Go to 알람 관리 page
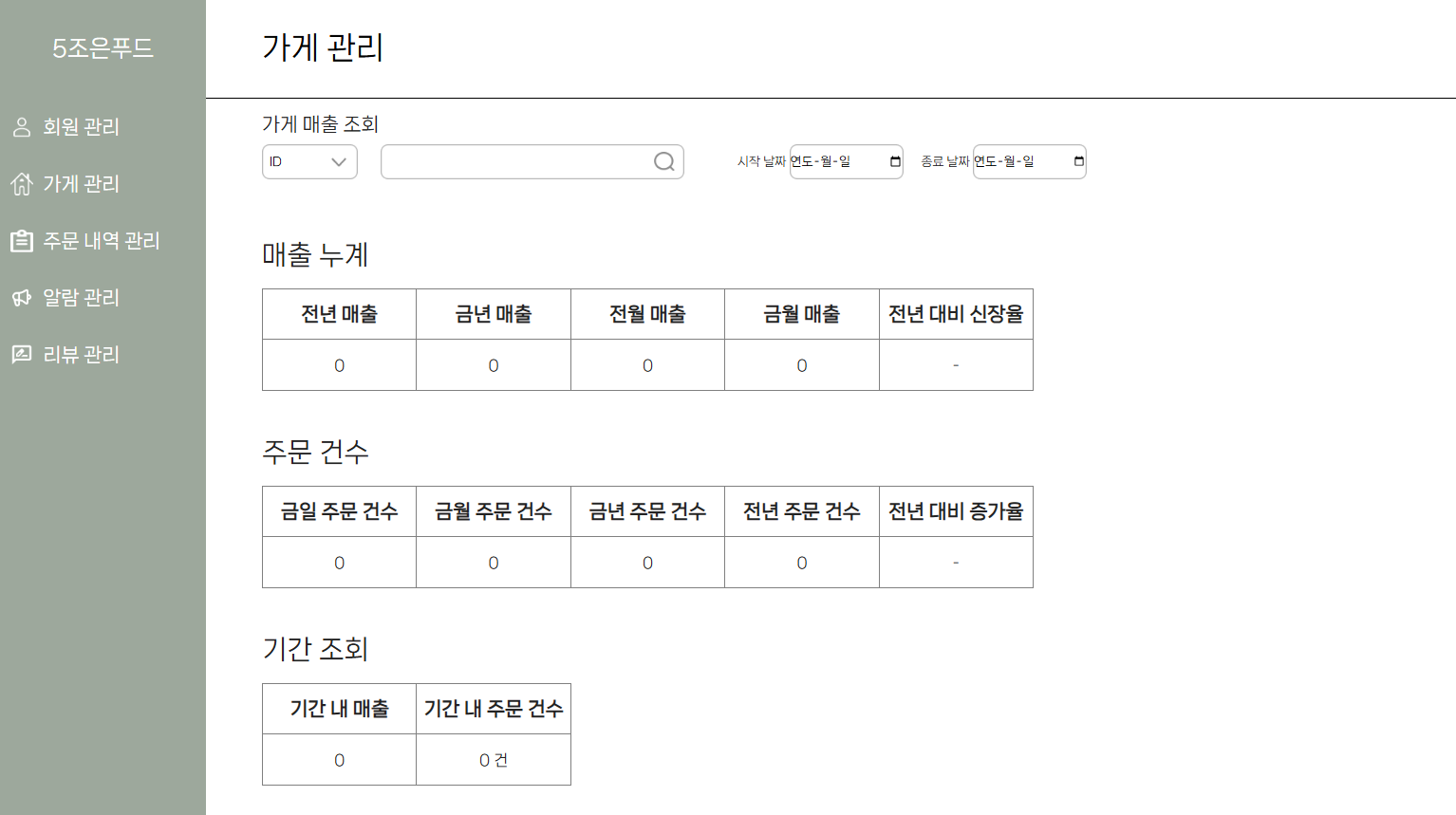Viewport: 1456px width, 815px height. click(x=81, y=298)
